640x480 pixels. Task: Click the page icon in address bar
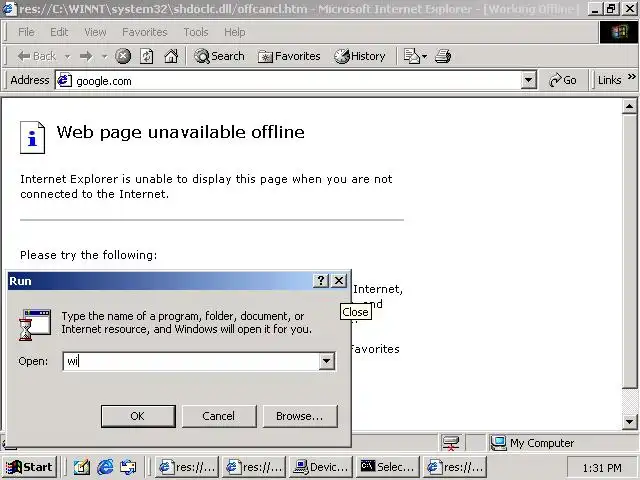64,80
